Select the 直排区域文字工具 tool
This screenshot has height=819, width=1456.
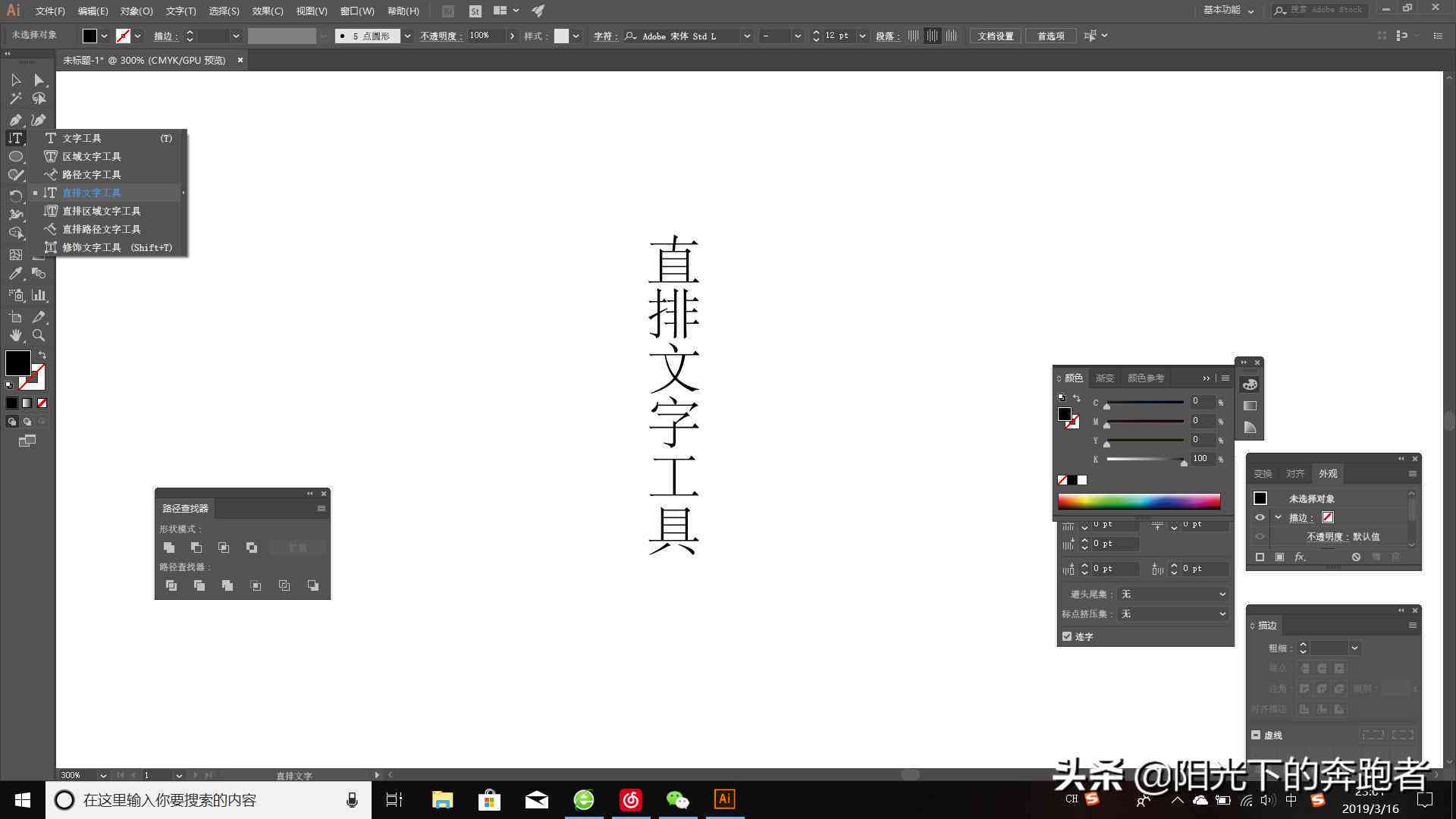[x=100, y=211]
